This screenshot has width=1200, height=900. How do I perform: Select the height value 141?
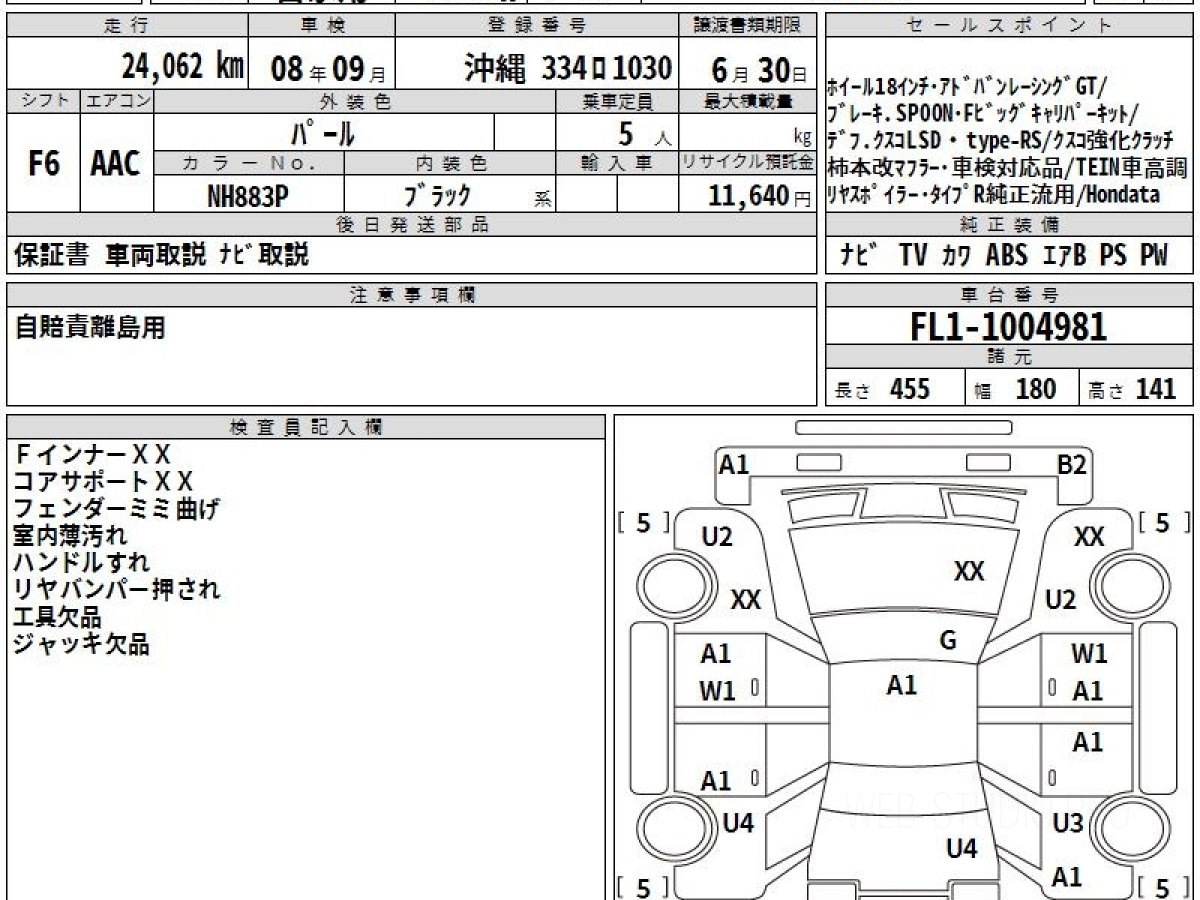[1156, 389]
